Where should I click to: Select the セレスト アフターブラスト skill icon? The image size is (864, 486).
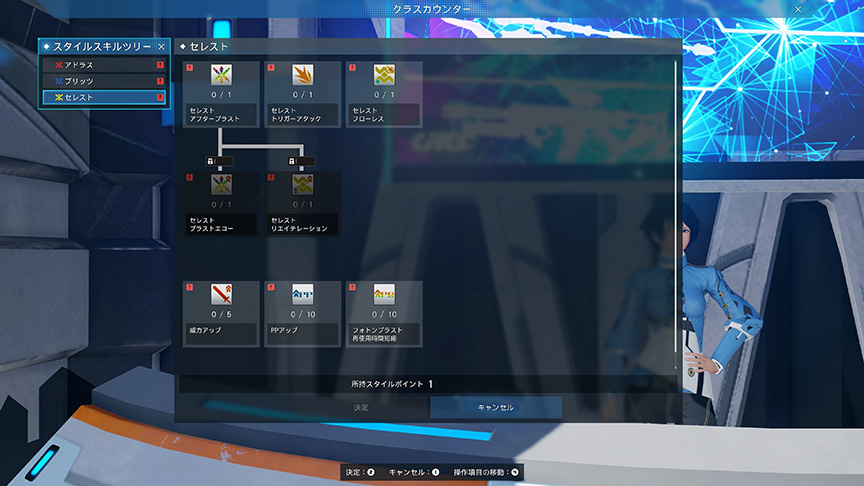point(221,76)
